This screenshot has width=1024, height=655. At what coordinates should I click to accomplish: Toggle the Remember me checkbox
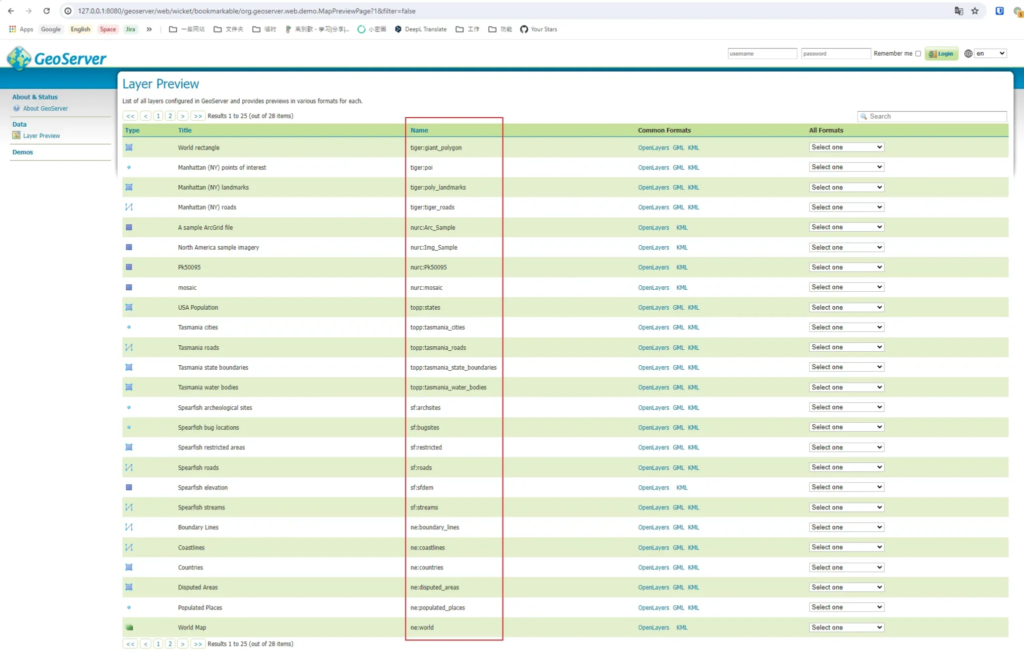point(918,54)
